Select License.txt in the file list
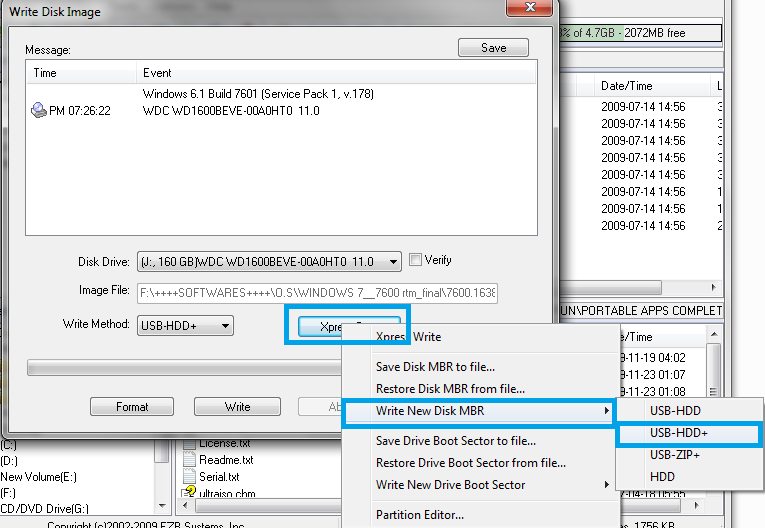Image resolution: width=765 pixels, height=528 pixels. tap(224, 443)
